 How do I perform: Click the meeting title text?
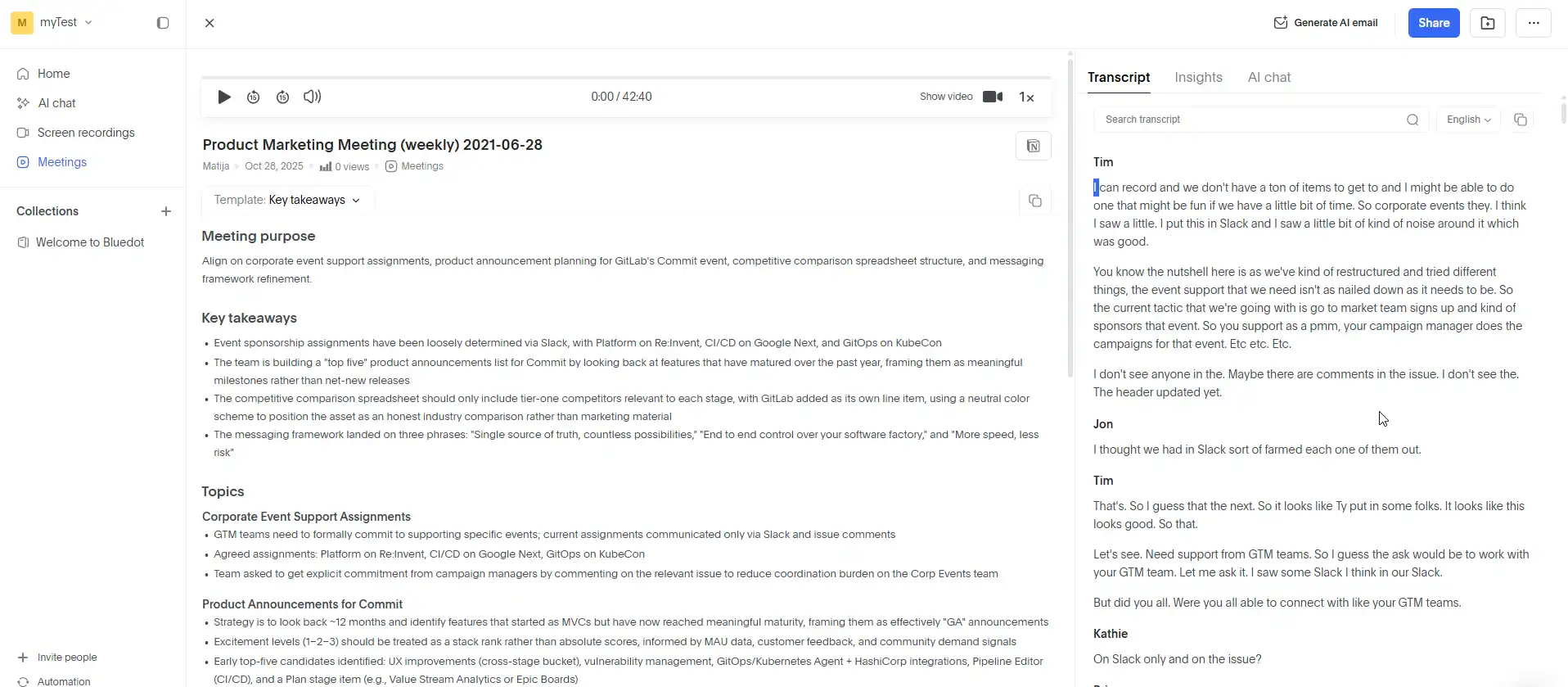[372, 145]
